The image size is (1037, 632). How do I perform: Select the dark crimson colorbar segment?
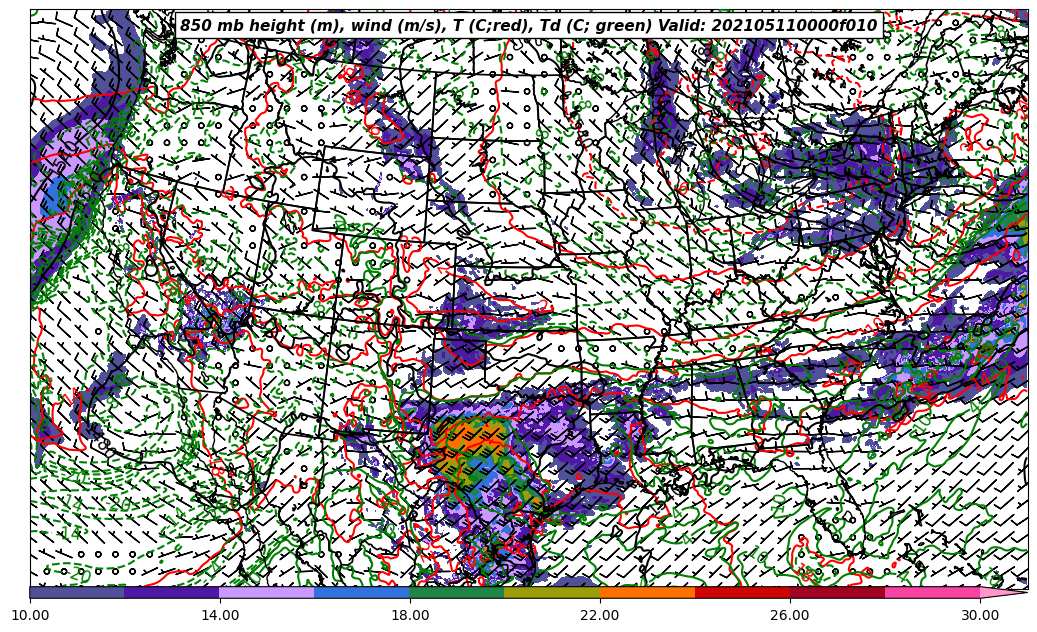[837, 593]
